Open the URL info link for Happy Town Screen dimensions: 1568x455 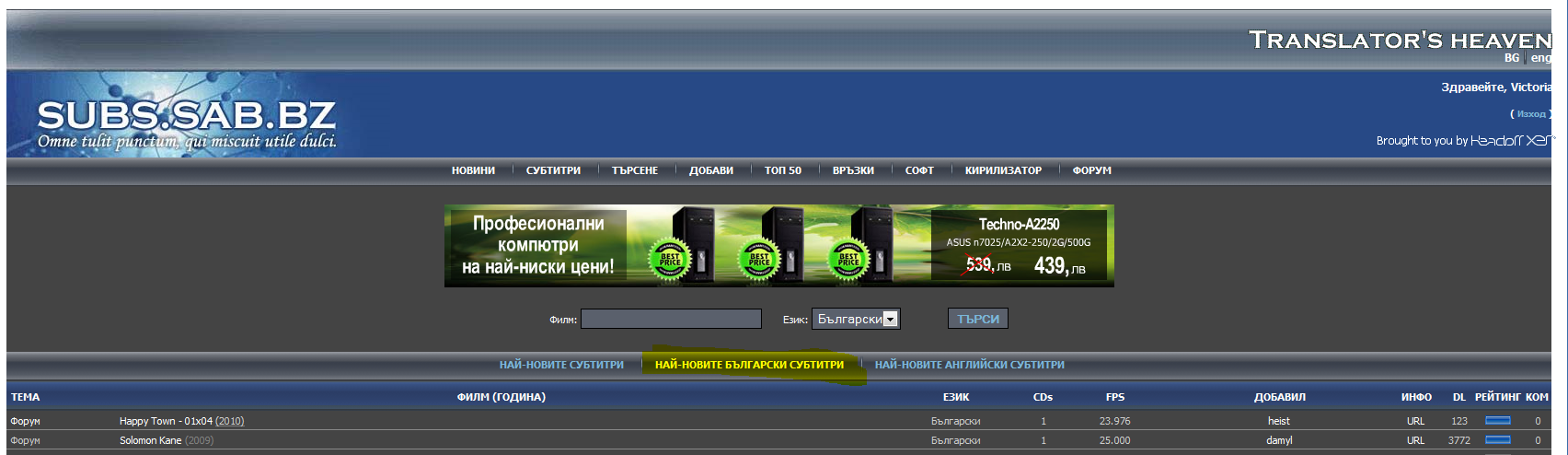click(x=1415, y=421)
